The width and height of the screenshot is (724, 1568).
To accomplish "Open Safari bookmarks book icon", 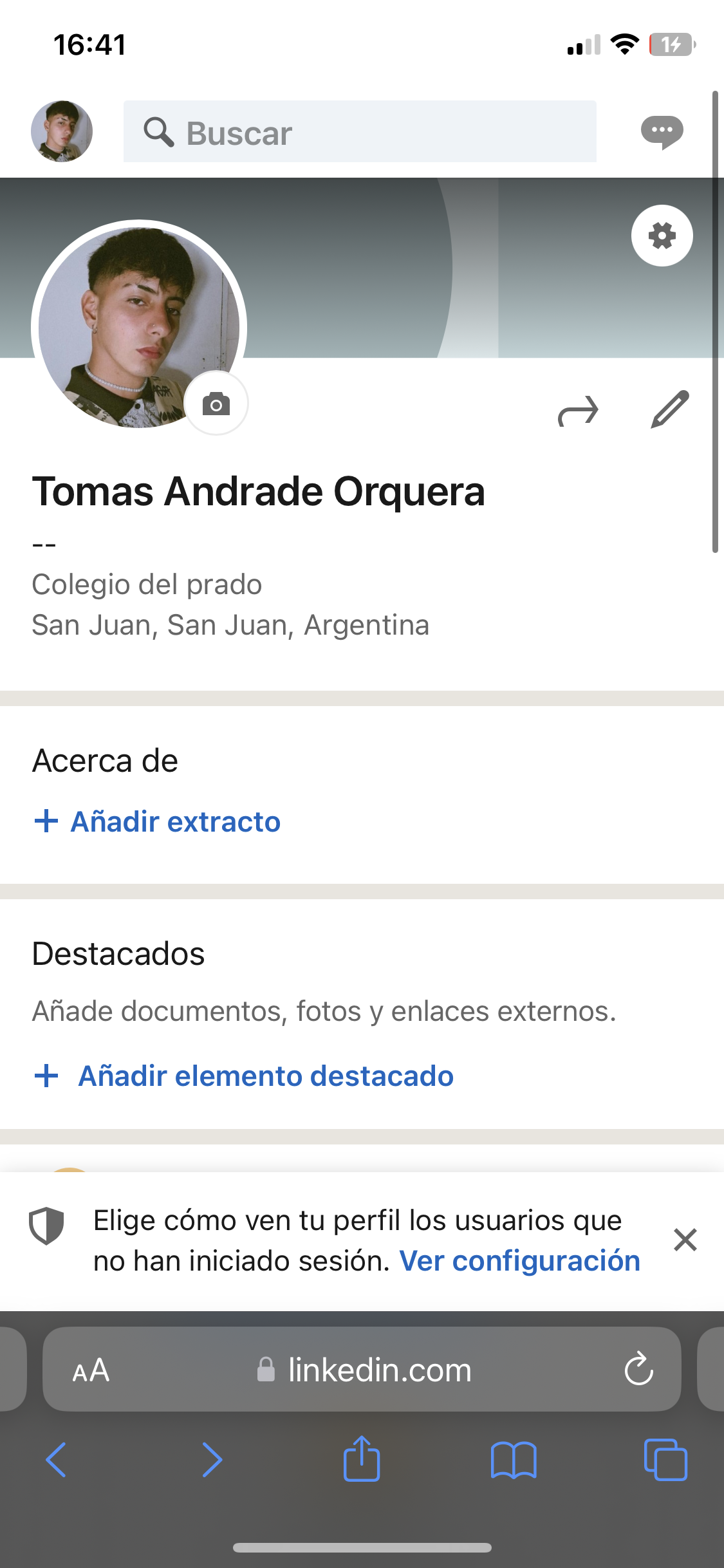I will click(513, 1460).
